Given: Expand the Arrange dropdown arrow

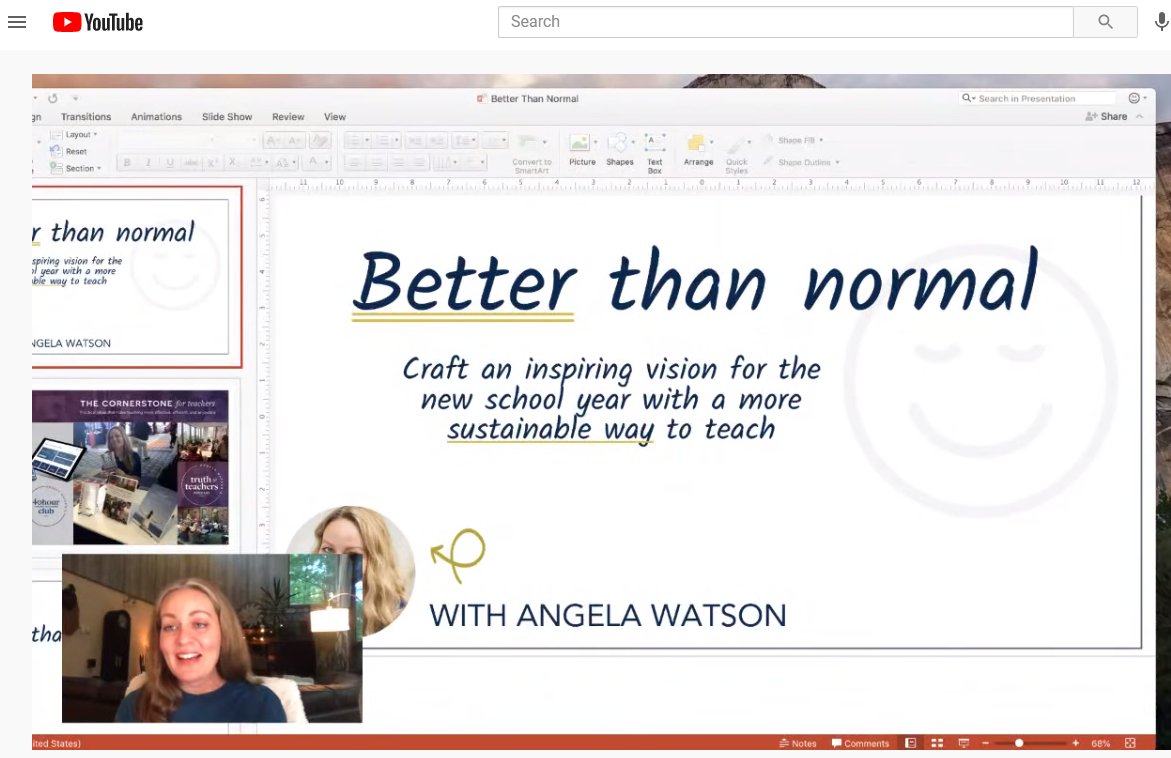Looking at the screenshot, I should (x=711, y=142).
